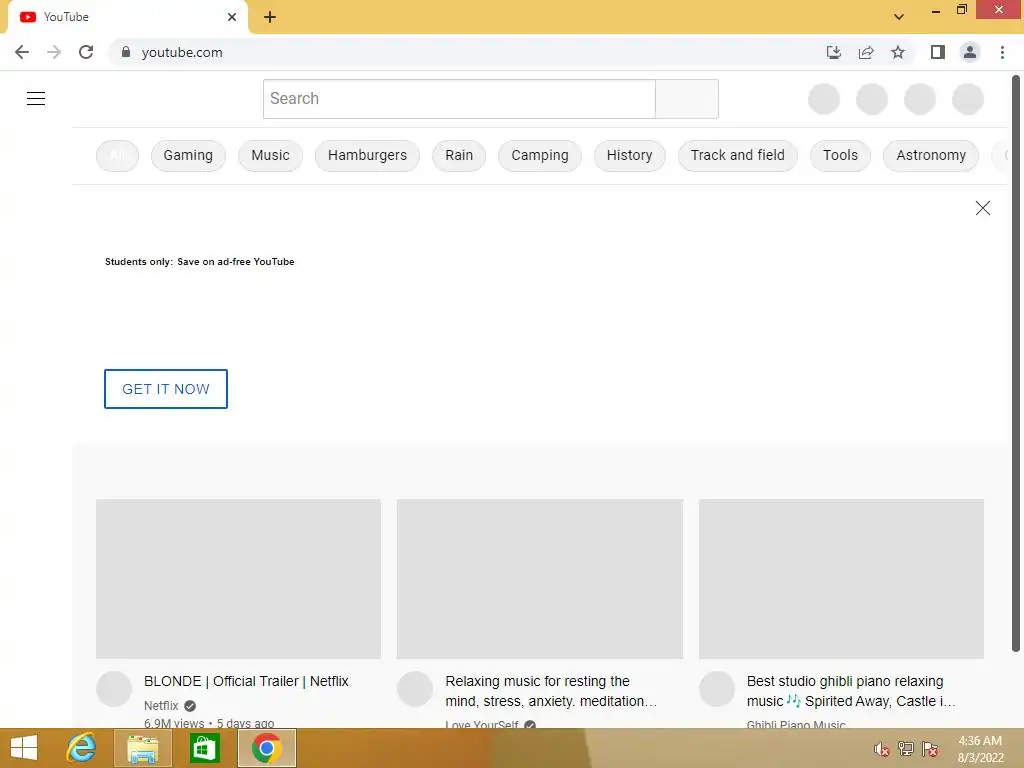
Task: Open the studio ghibli piano thumbnail
Action: [x=841, y=579]
